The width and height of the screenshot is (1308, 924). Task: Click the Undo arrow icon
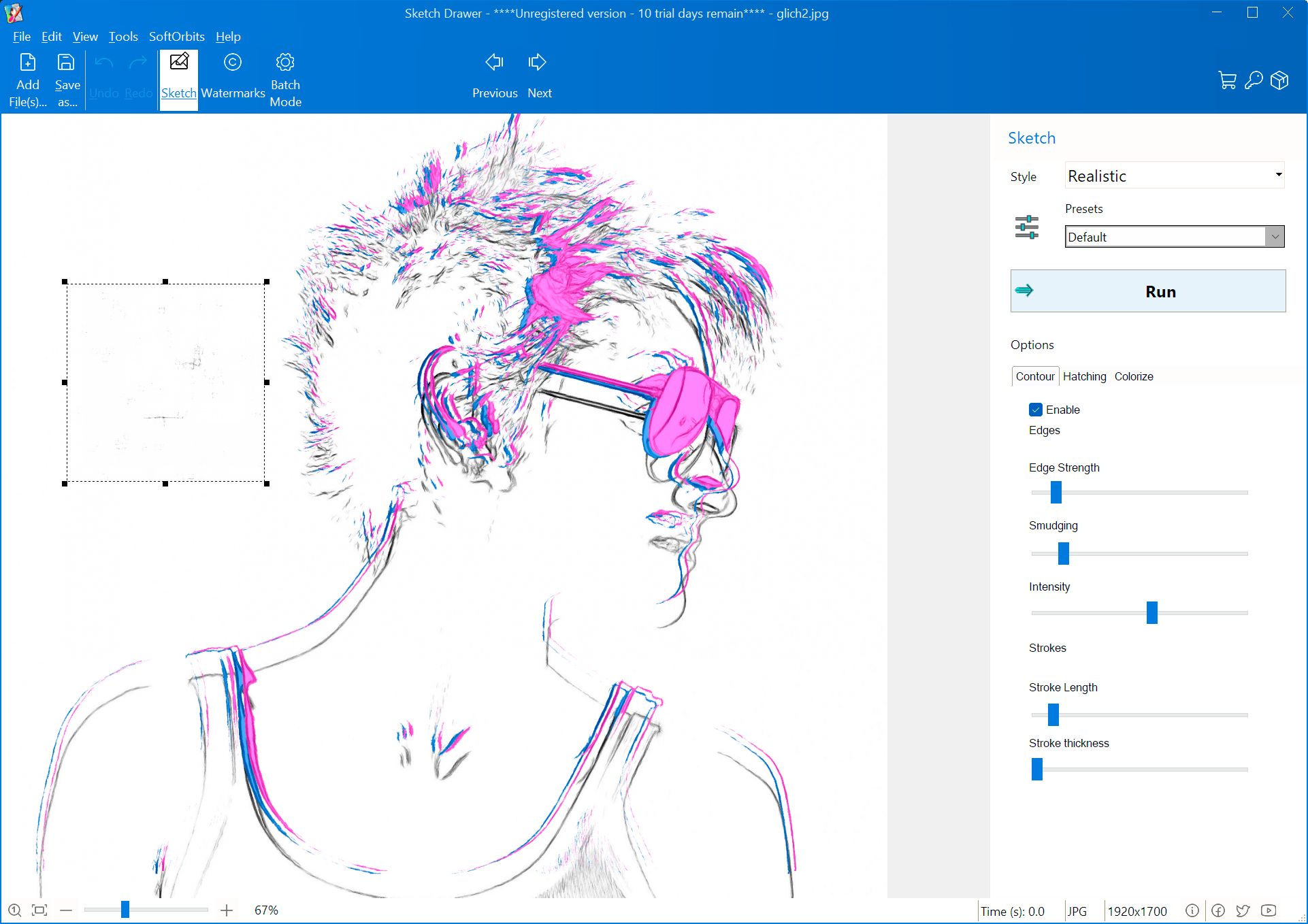103,63
